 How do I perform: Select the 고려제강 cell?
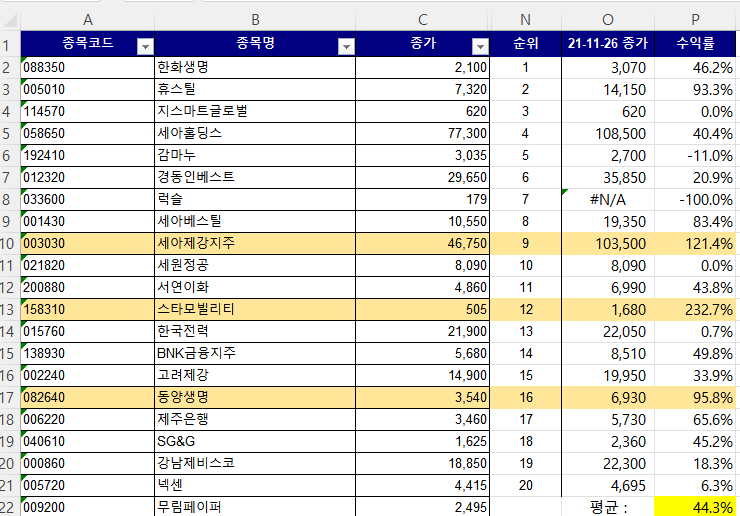click(255, 375)
